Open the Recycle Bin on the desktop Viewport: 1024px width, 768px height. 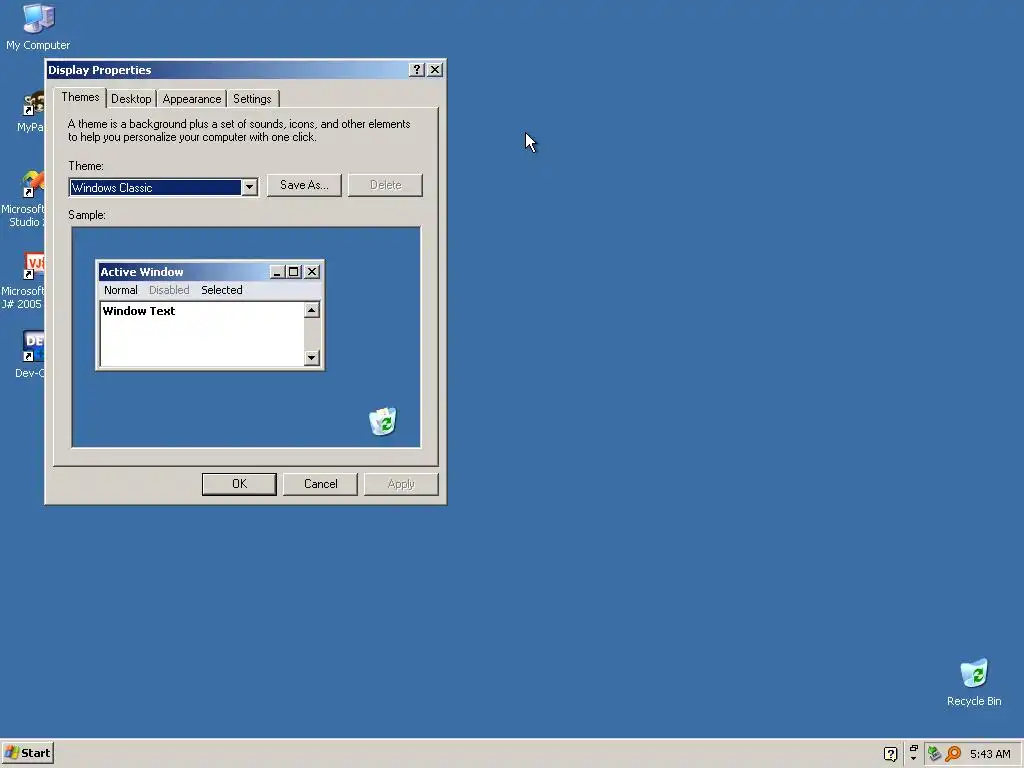pos(974,682)
